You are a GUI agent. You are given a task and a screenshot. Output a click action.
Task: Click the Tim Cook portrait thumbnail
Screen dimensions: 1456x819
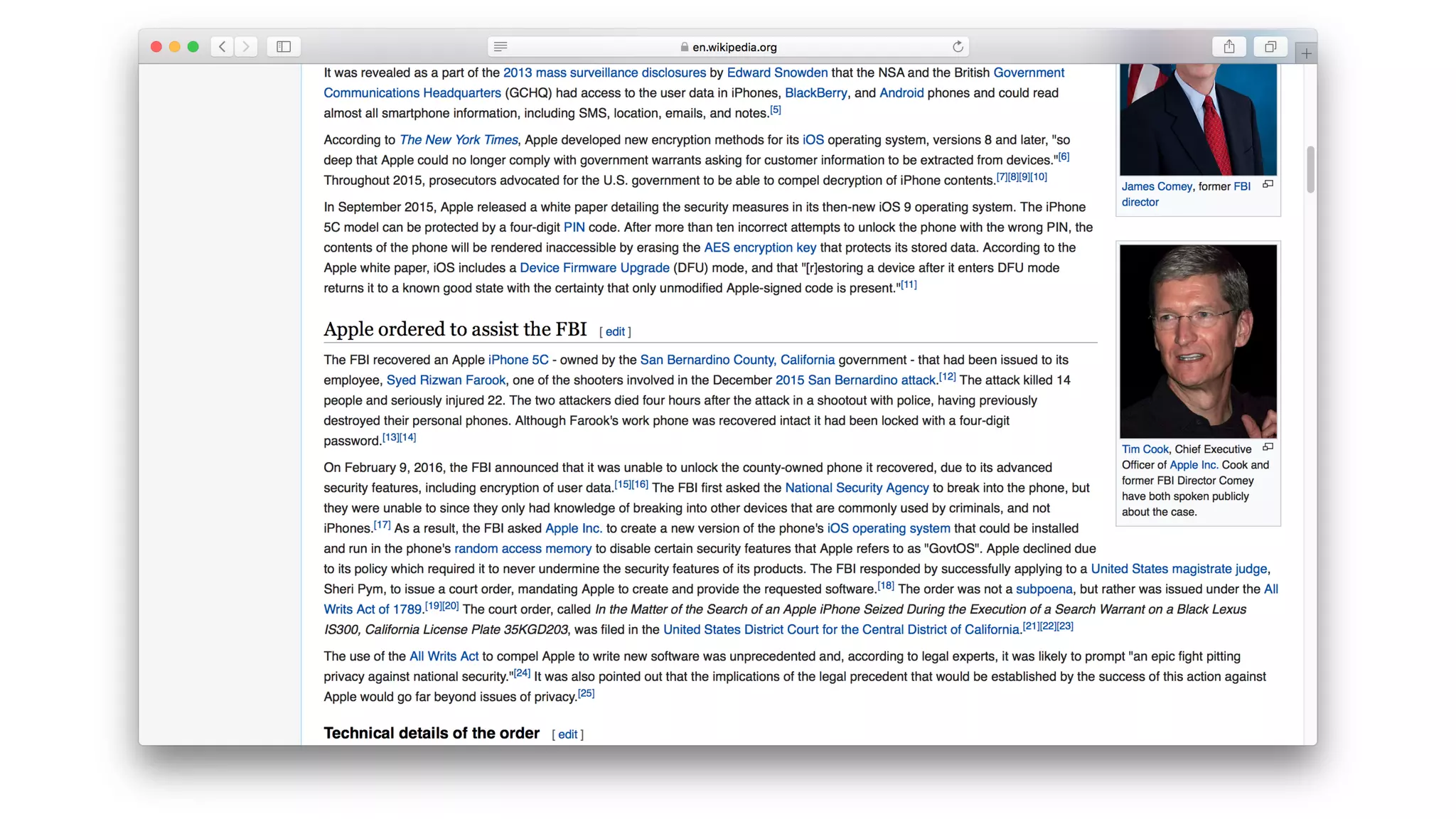pyautogui.click(x=1198, y=341)
